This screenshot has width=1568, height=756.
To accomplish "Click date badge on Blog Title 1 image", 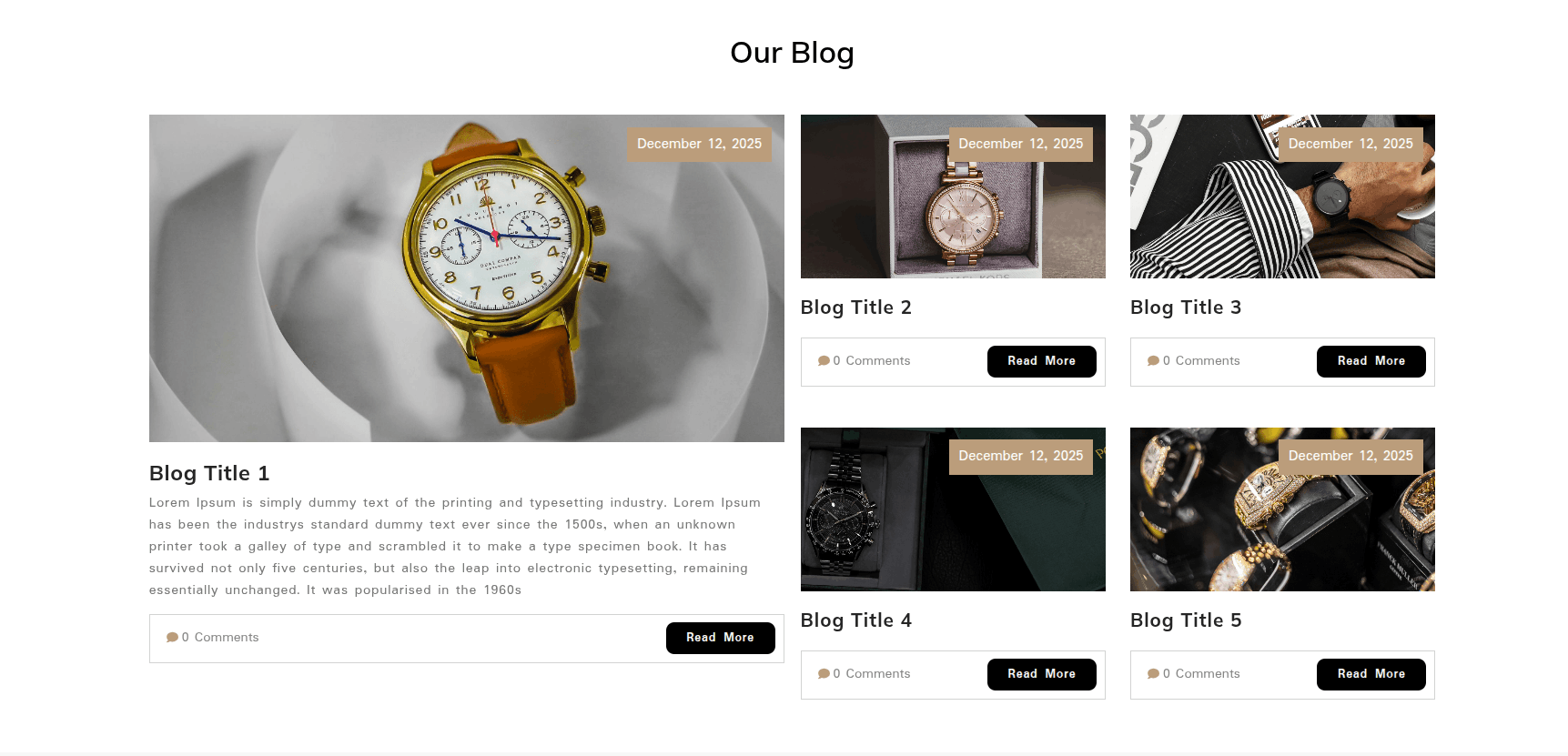I will pos(699,144).
